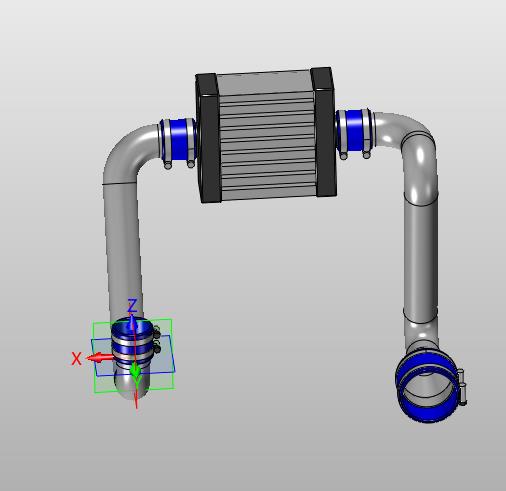Click the blue Z axis arrow of the triad

click(132, 322)
